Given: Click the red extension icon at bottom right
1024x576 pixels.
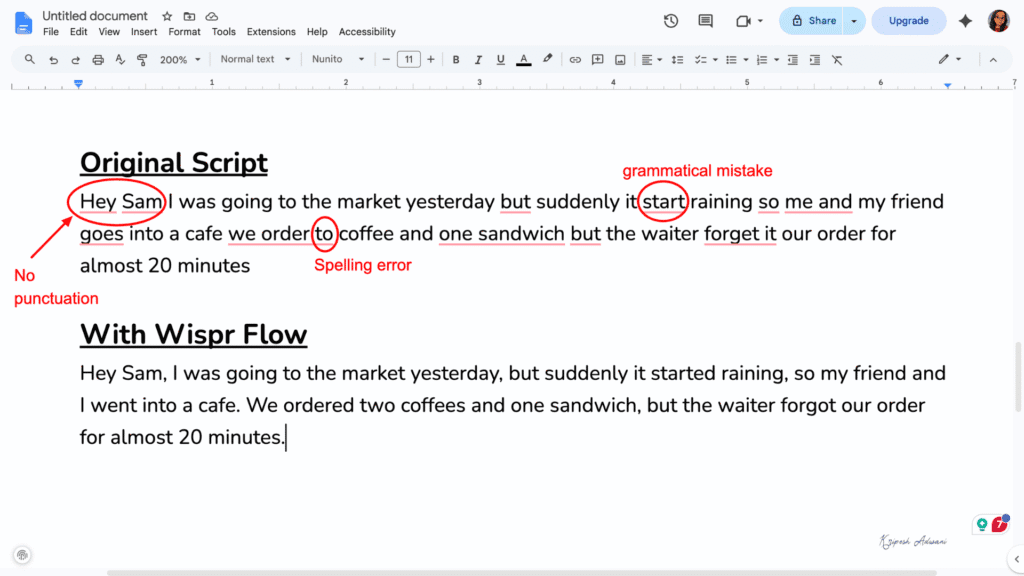Looking at the screenshot, I should point(999,524).
